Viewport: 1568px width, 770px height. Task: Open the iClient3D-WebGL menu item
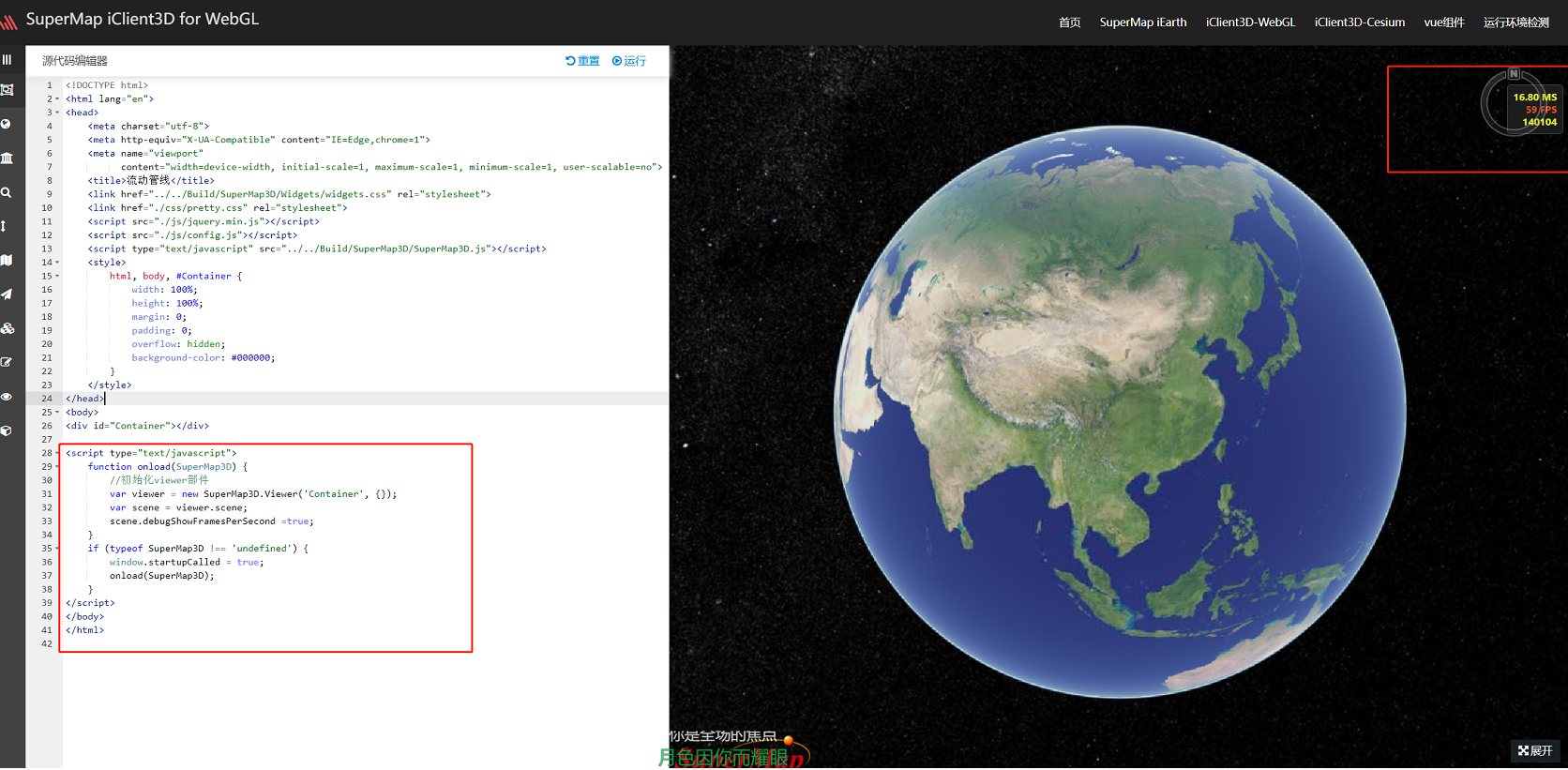point(1250,23)
